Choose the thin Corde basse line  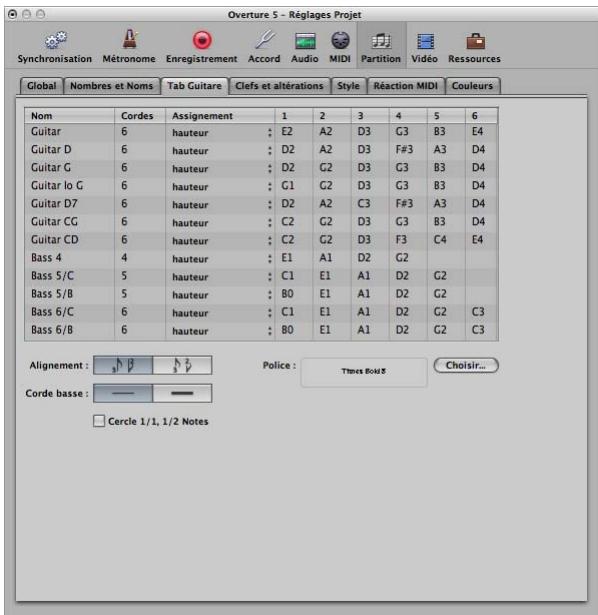[123, 393]
